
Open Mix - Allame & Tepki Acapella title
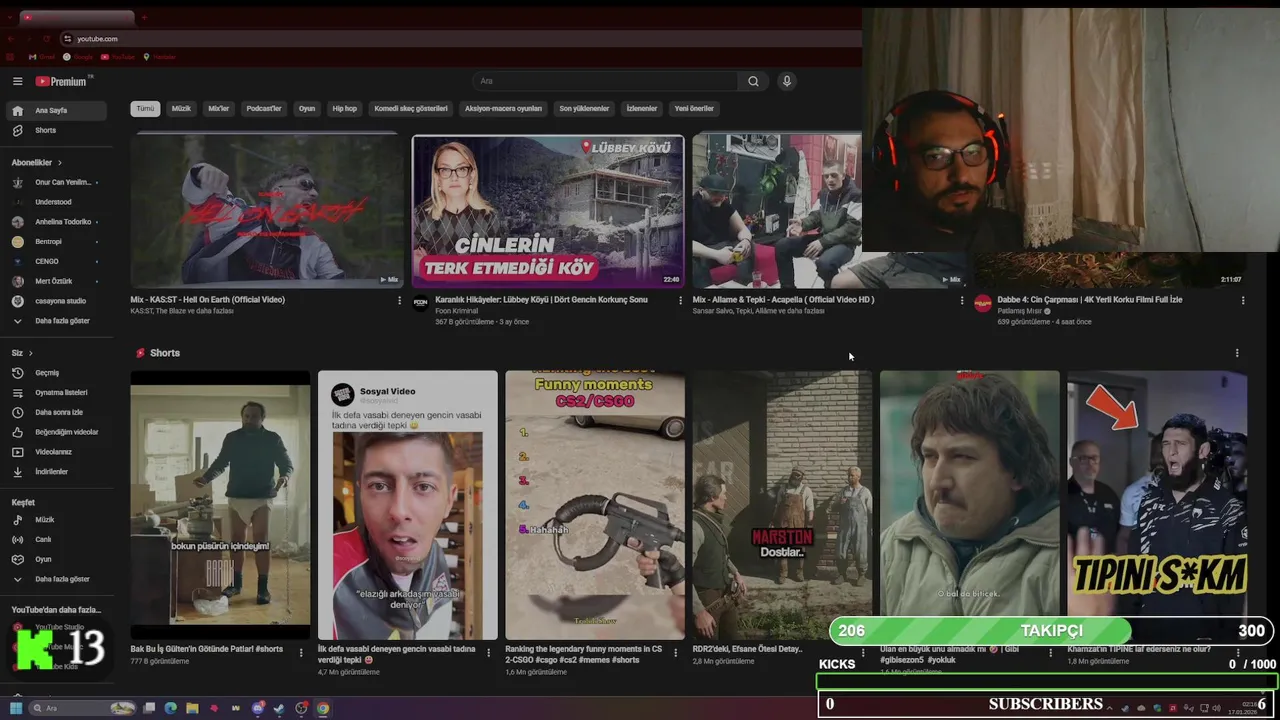click(783, 300)
